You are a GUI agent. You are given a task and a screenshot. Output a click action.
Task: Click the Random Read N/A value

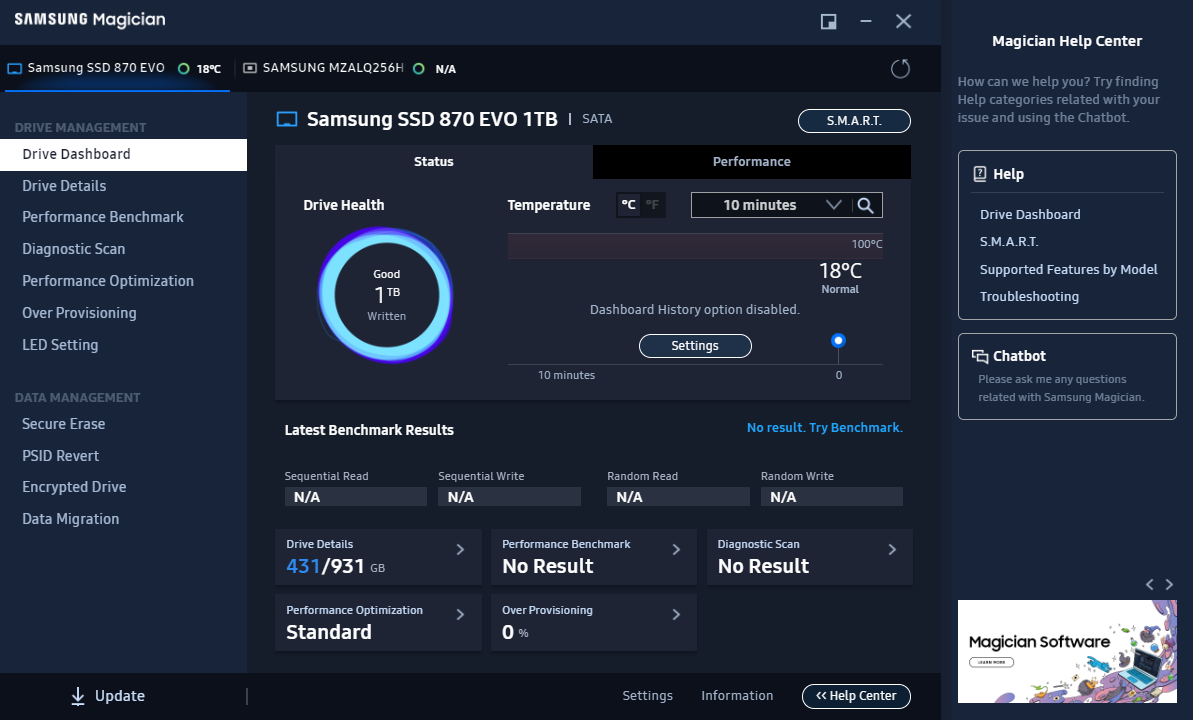click(678, 497)
